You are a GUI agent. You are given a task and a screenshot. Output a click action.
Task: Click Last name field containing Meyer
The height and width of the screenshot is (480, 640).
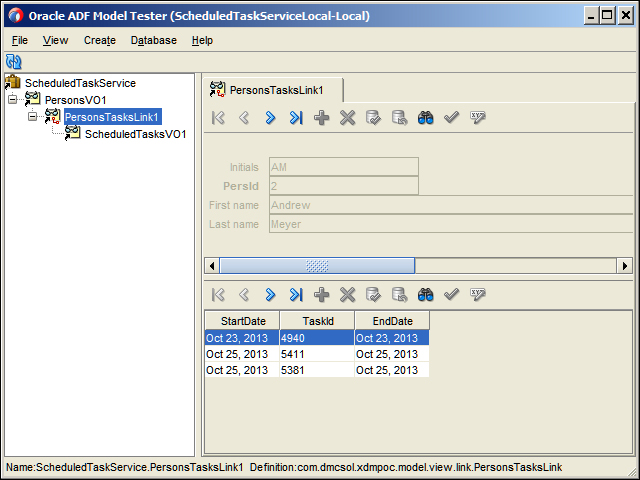[451, 224]
